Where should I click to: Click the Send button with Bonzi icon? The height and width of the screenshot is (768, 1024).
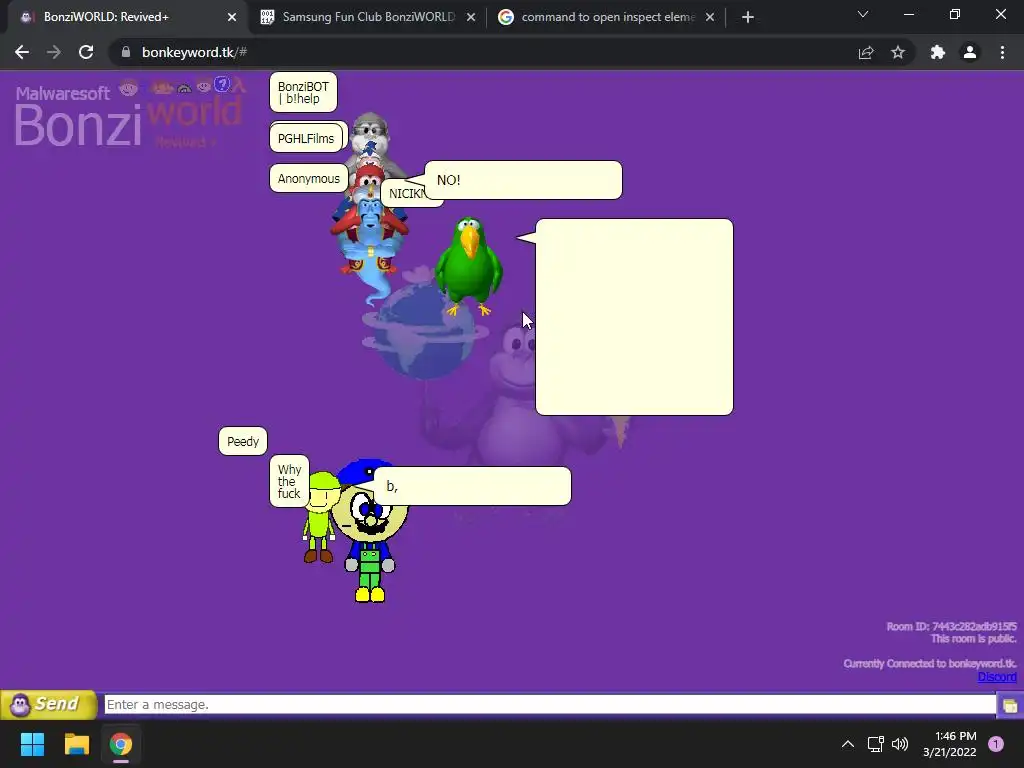click(48, 705)
